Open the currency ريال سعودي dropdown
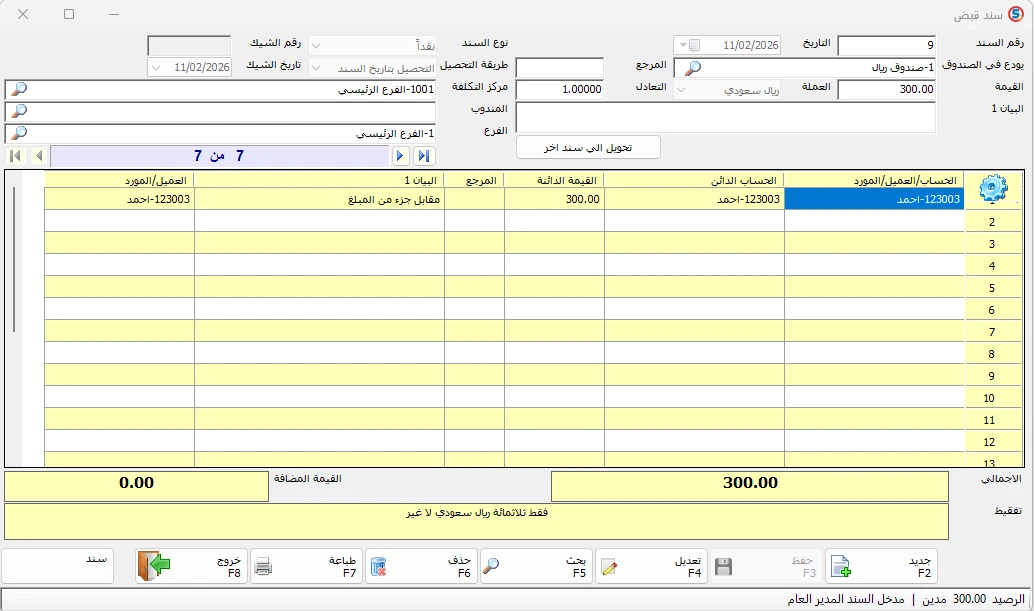Image resolution: width=1034 pixels, height=611 pixels. (681, 90)
